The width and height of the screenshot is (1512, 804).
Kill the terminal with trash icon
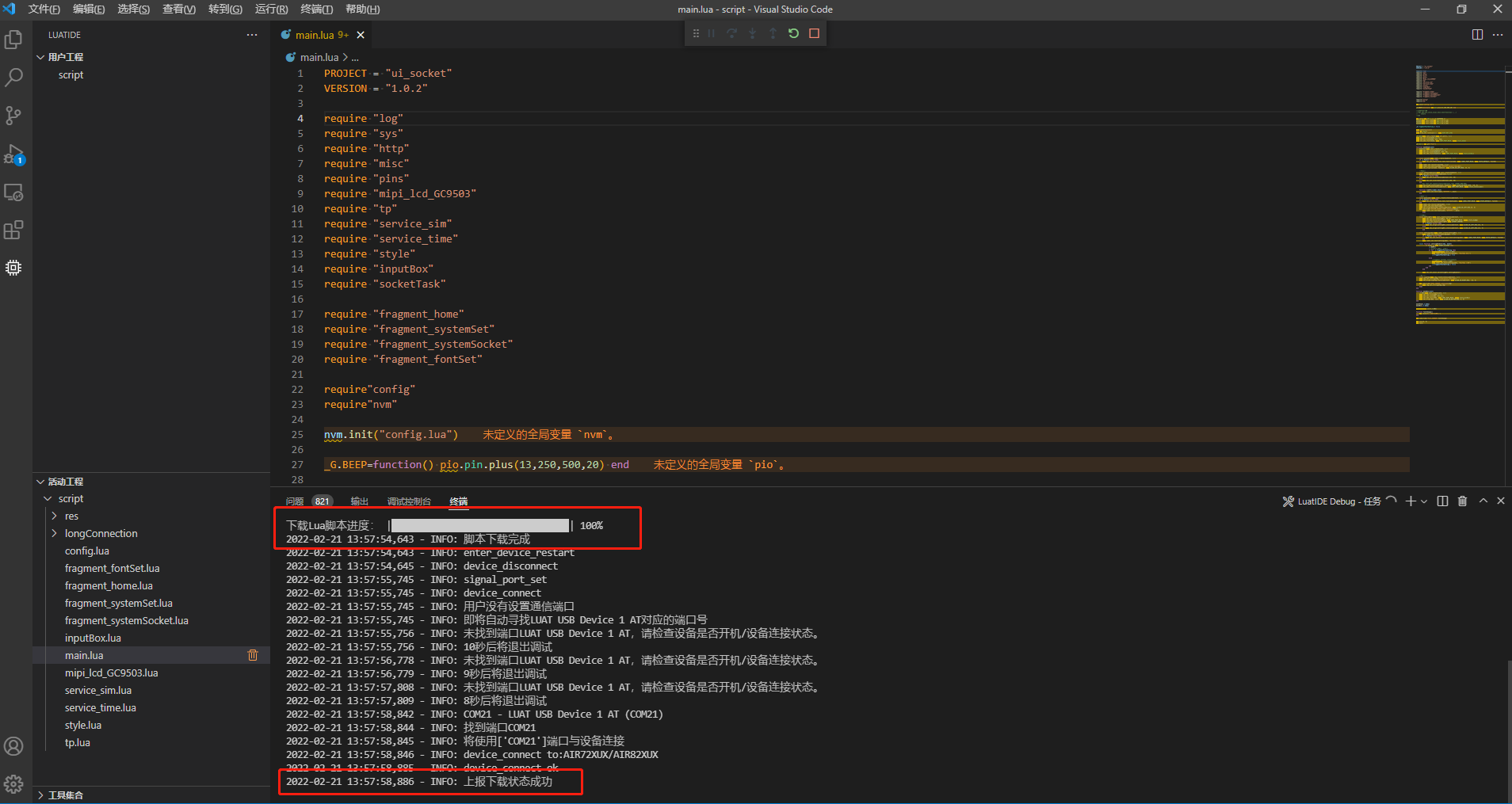(x=1463, y=501)
